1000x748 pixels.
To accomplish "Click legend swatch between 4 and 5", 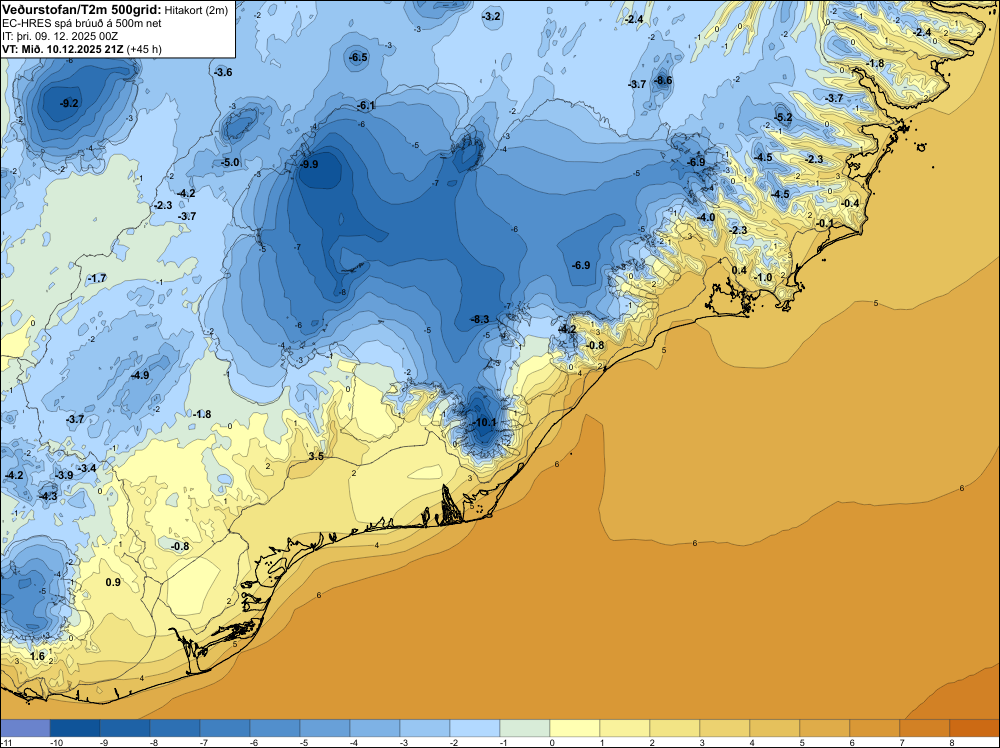I will click(x=775, y=728).
